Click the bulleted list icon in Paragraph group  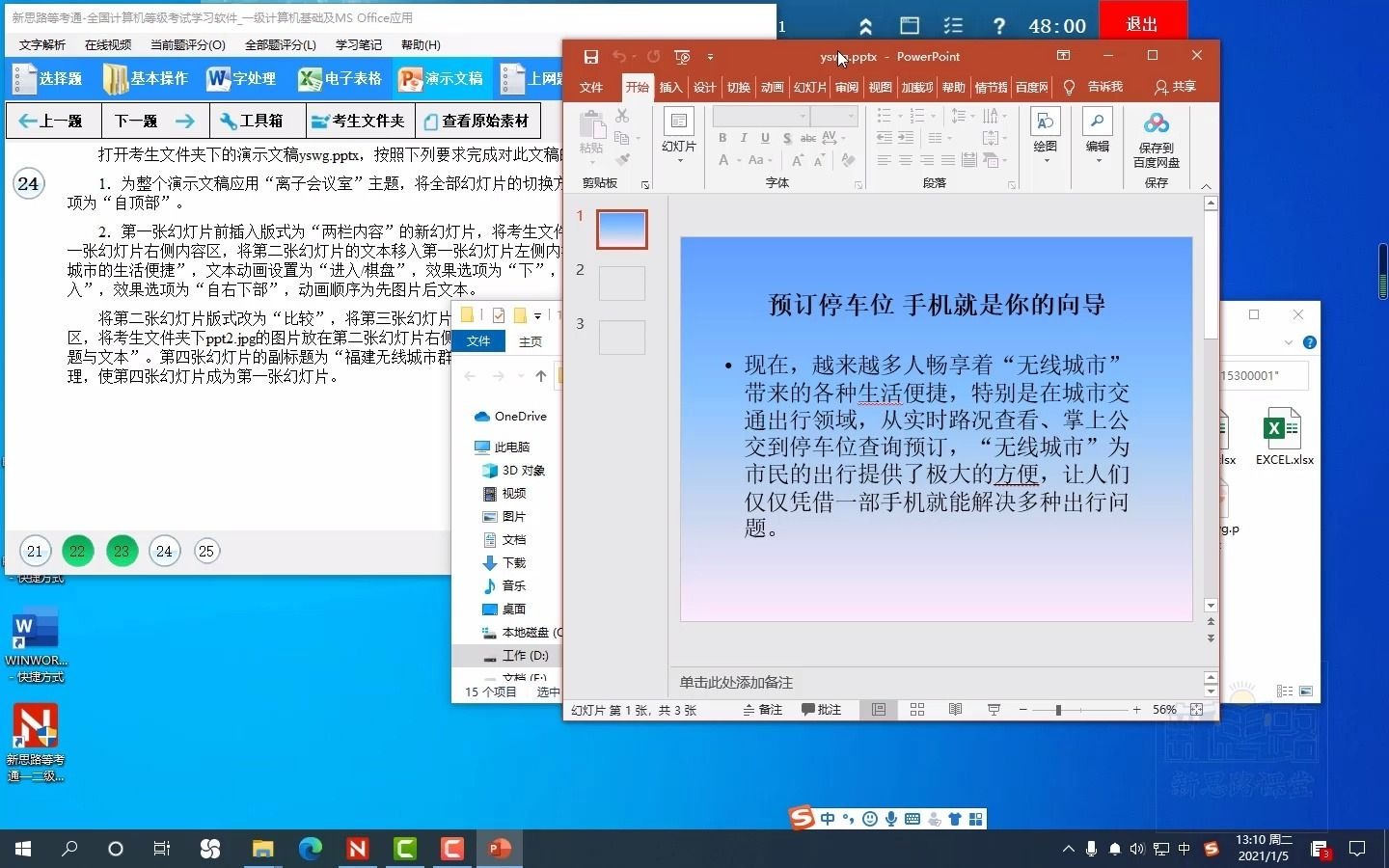(x=884, y=115)
